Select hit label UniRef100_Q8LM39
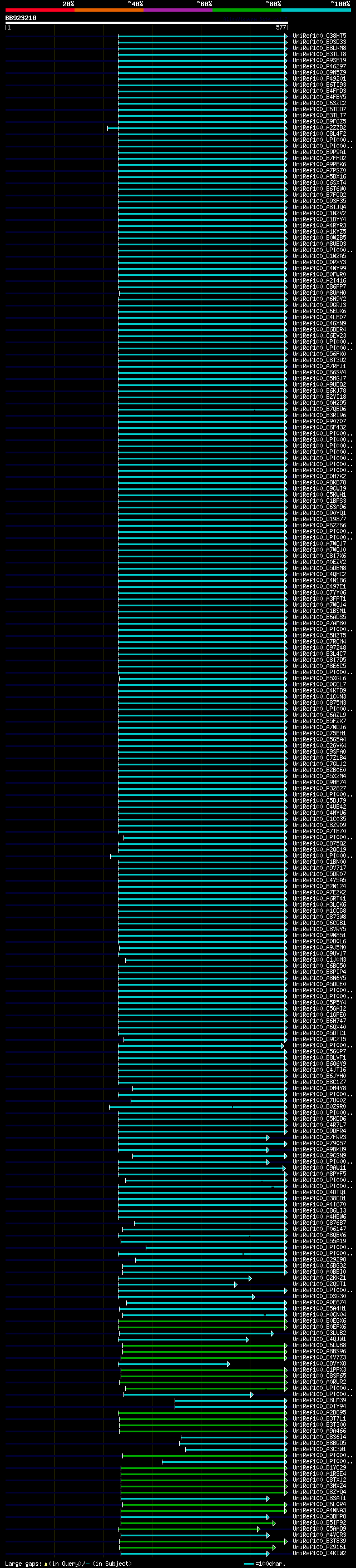This screenshot has width=356, height=1568. pyautogui.click(x=319, y=1401)
